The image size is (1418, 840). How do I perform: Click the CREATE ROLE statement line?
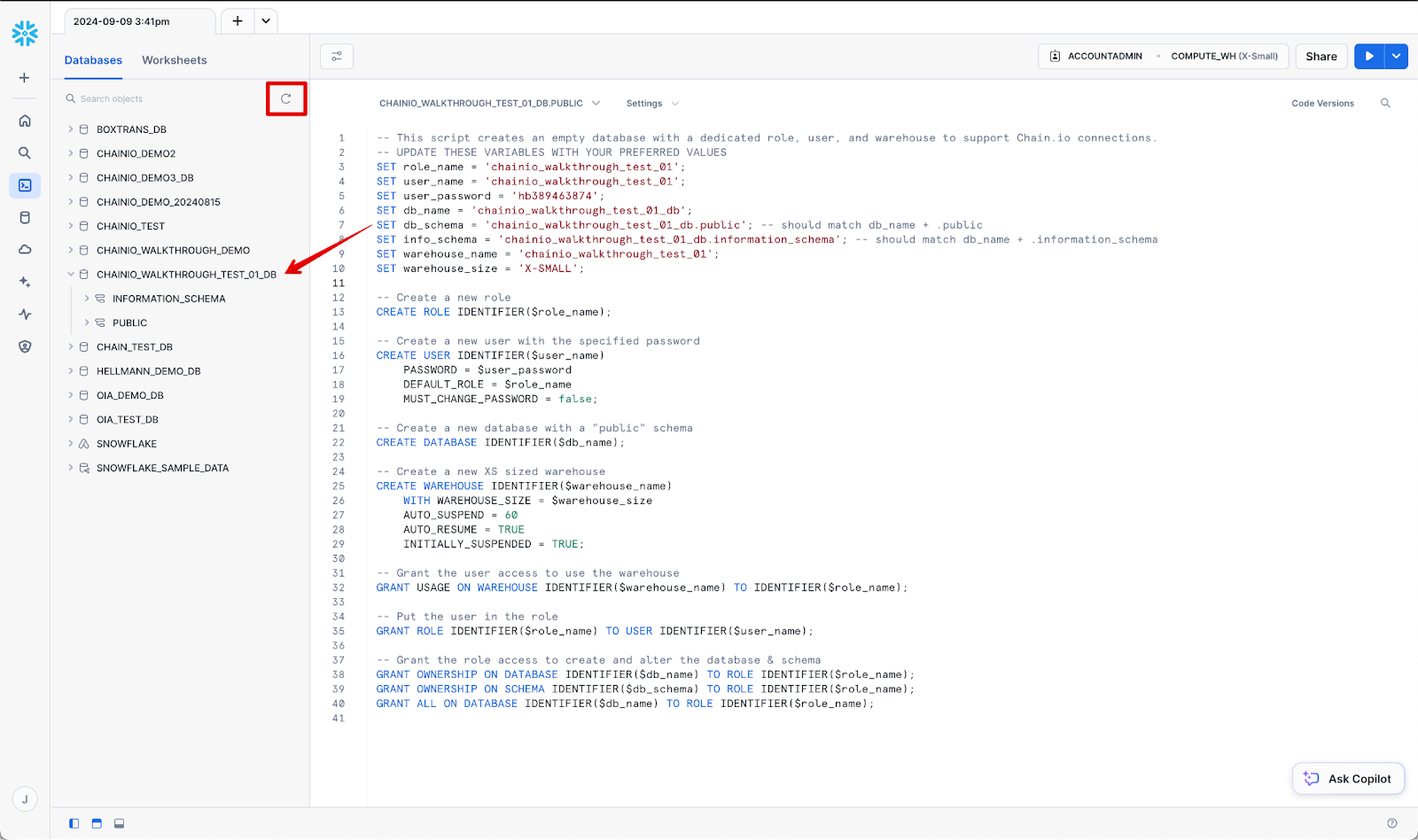[494, 312]
